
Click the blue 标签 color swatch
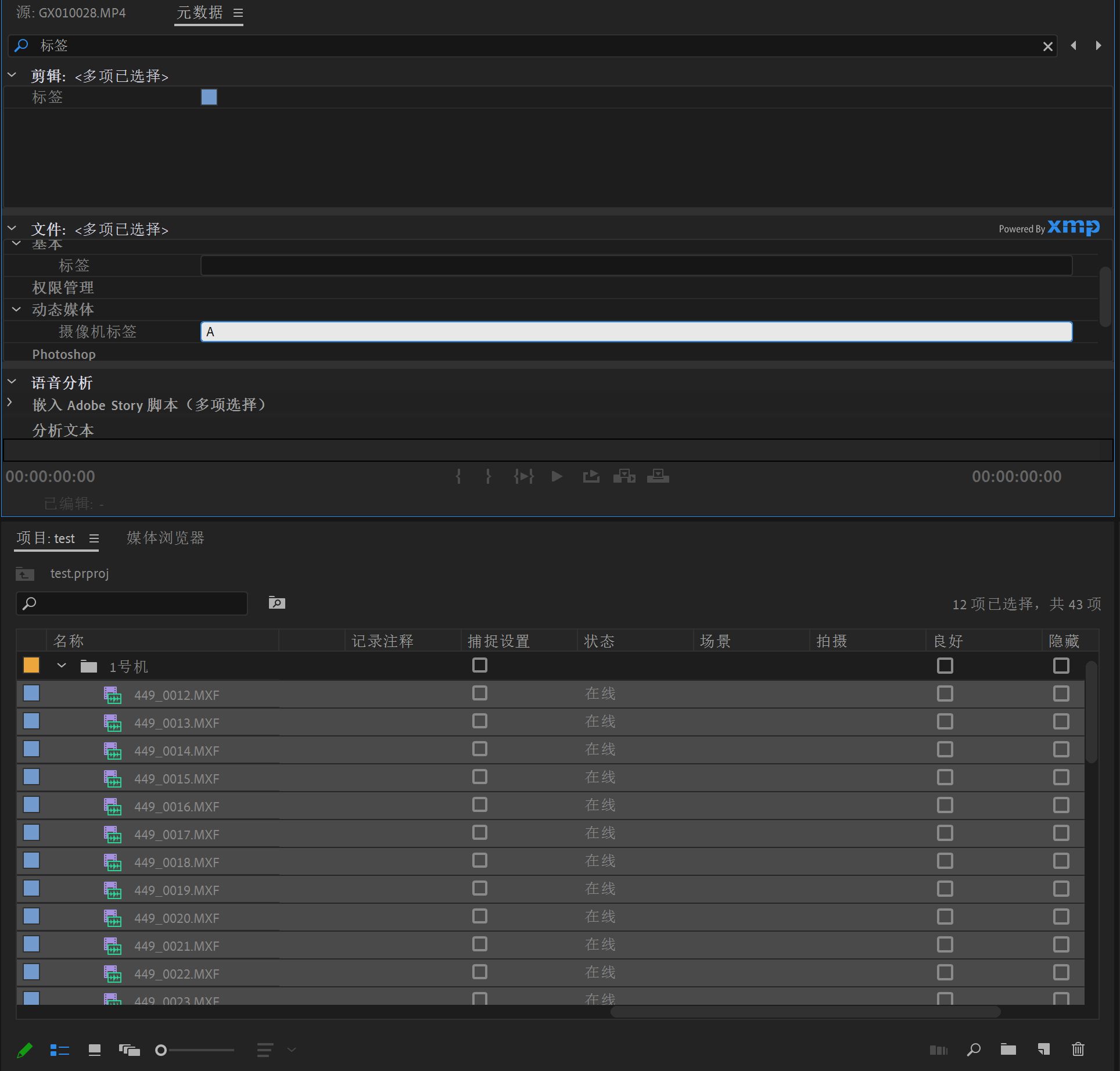pyautogui.click(x=209, y=97)
